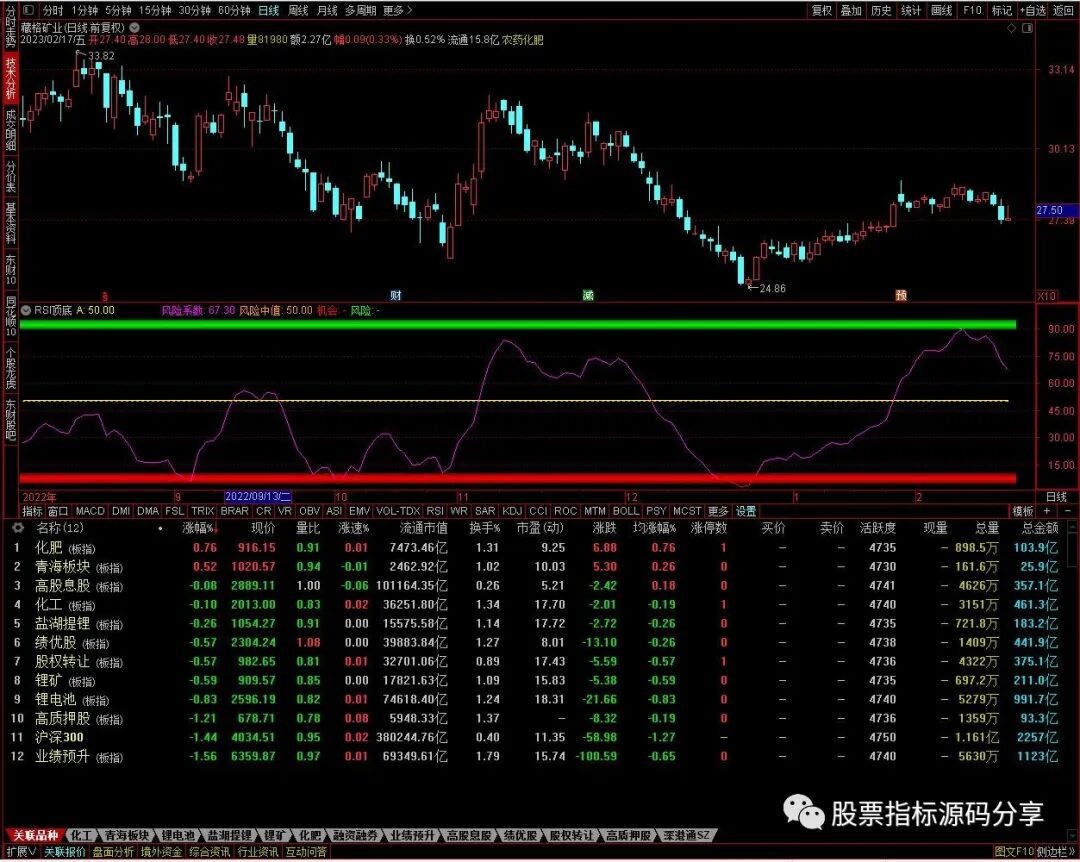The width and height of the screenshot is (1080, 862).
Task: Open the F10 info button
Action: pos(972,10)
